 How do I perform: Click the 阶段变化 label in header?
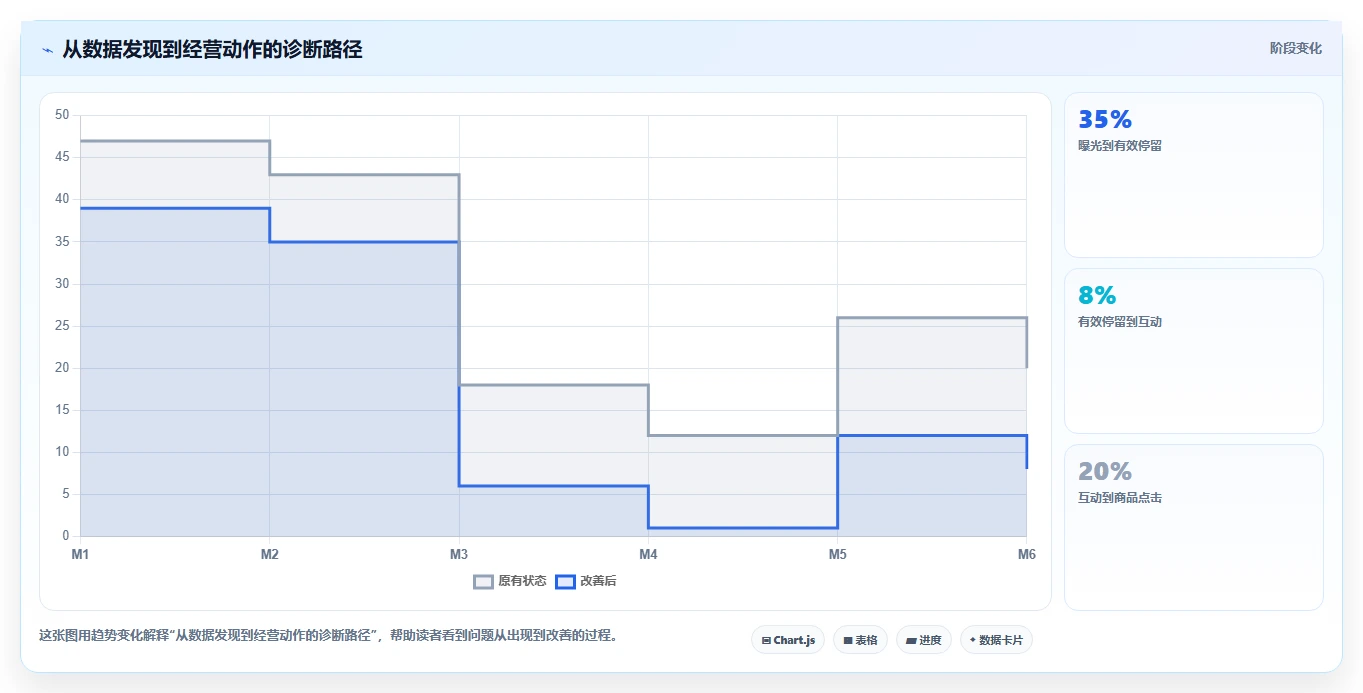[1296, 48]
